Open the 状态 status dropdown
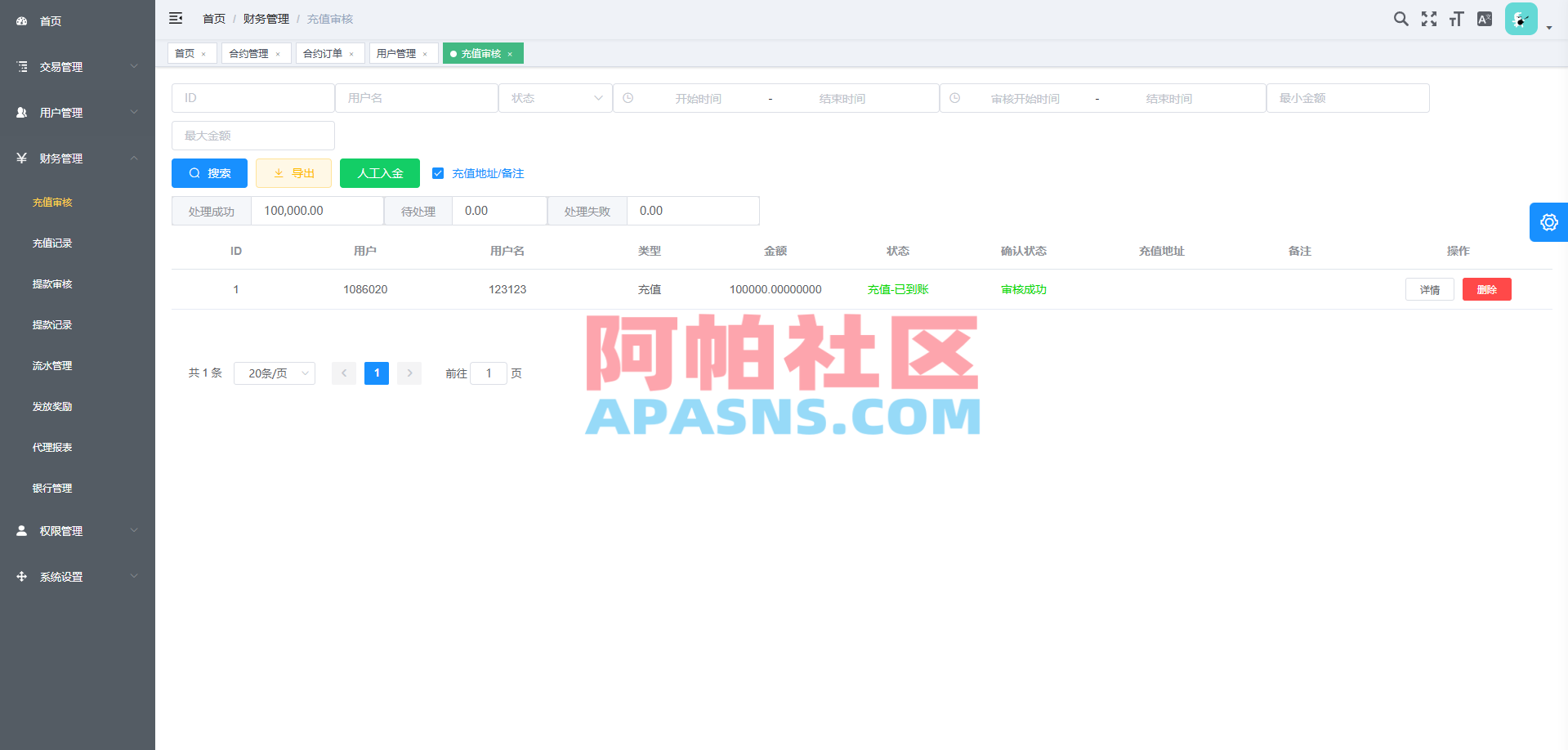1568x750 pixels. 556,97
